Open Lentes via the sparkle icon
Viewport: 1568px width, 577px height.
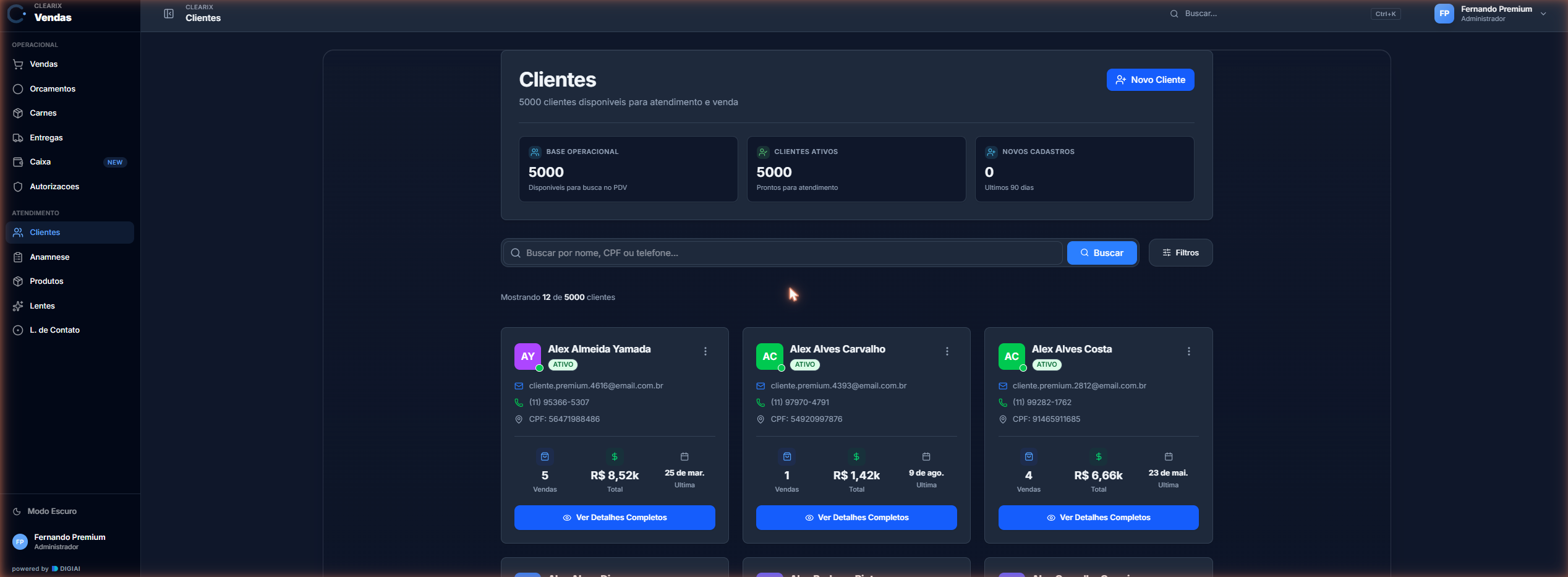pyautogui.click(x=18, y=306)
